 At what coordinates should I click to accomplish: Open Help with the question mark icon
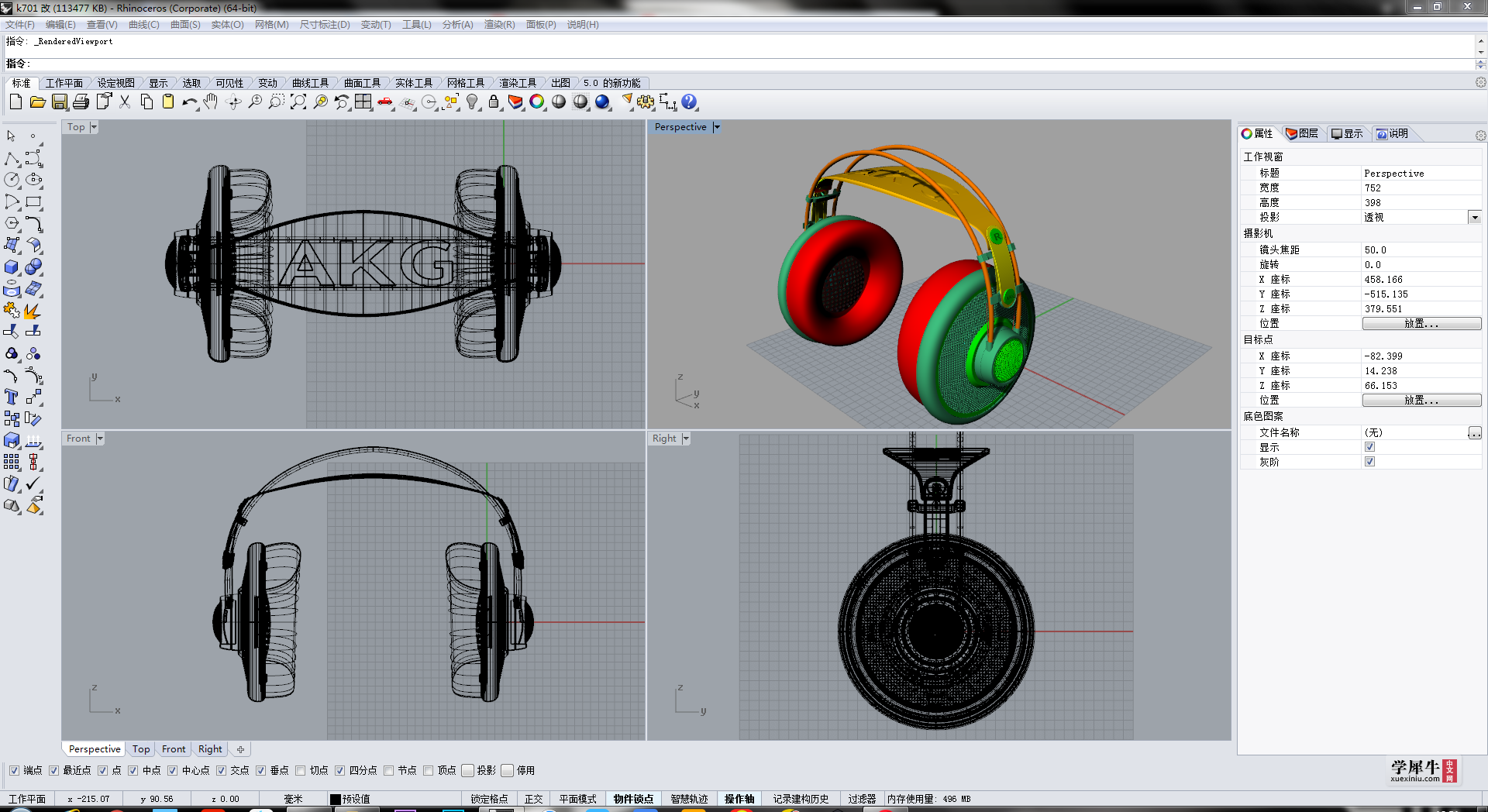[689, 101]
